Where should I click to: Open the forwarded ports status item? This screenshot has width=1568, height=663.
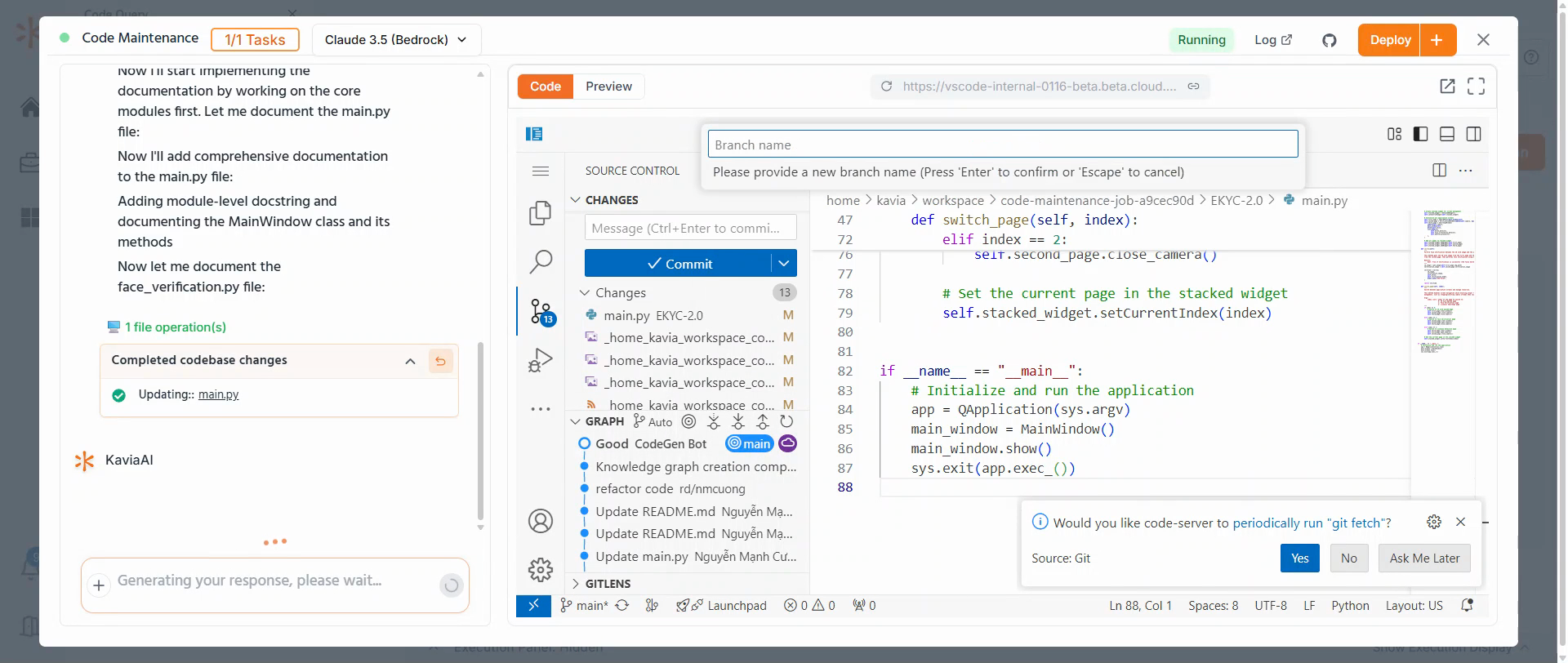pos(864,606)
